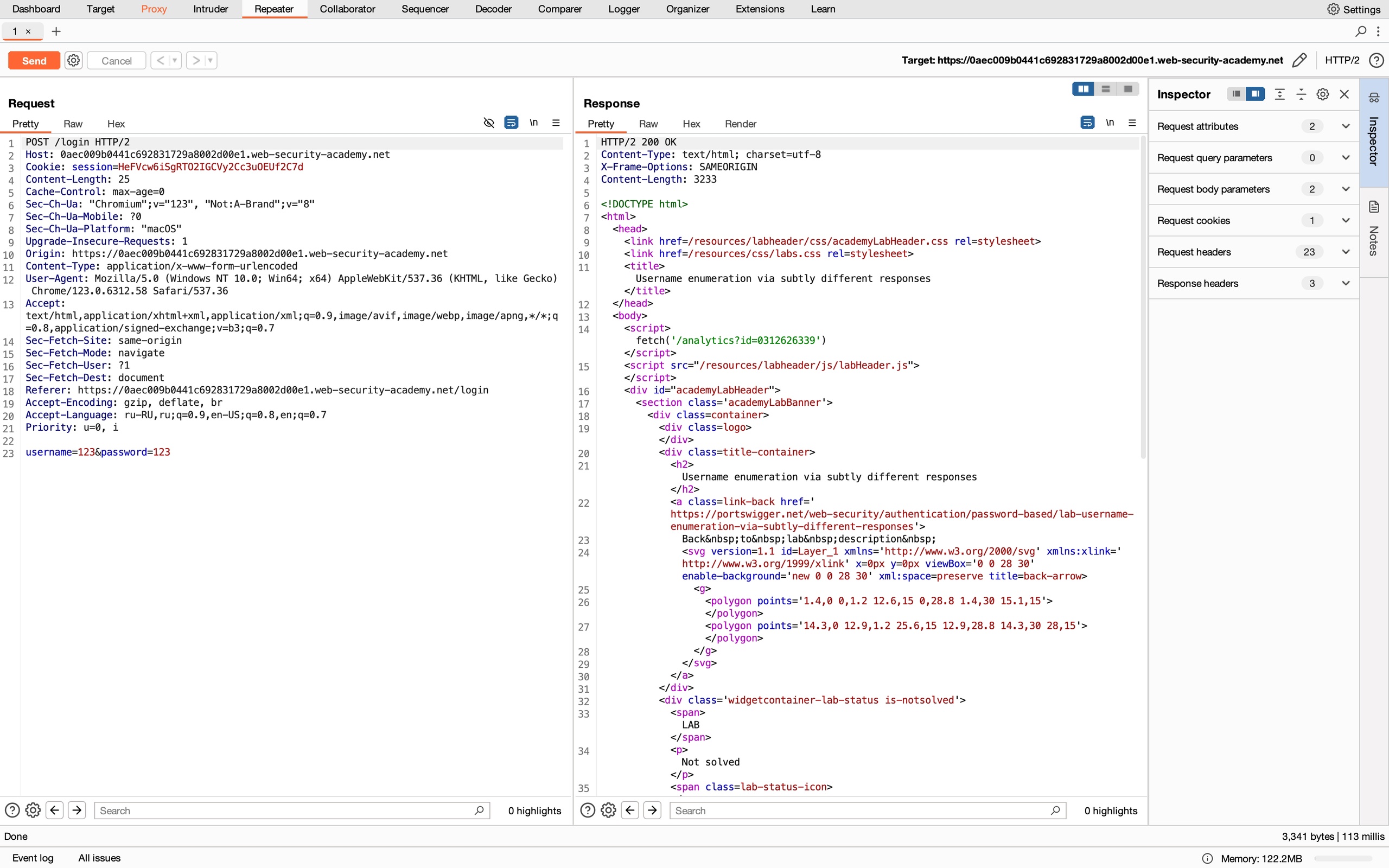Collapse all Inspector sections icon
Image resolution: width=1389 pixels, height=868 pixels.
(1301, 94)
